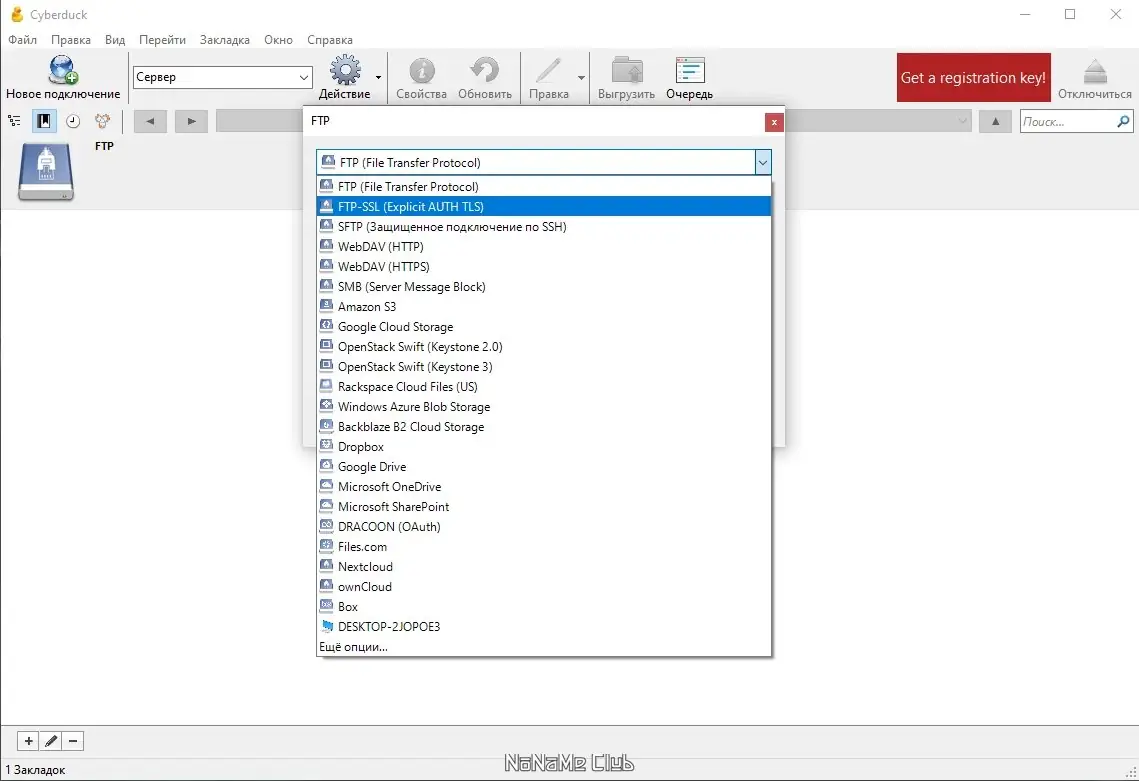Go back with left arrow button
1139x781 pixels.
point(150,121)
